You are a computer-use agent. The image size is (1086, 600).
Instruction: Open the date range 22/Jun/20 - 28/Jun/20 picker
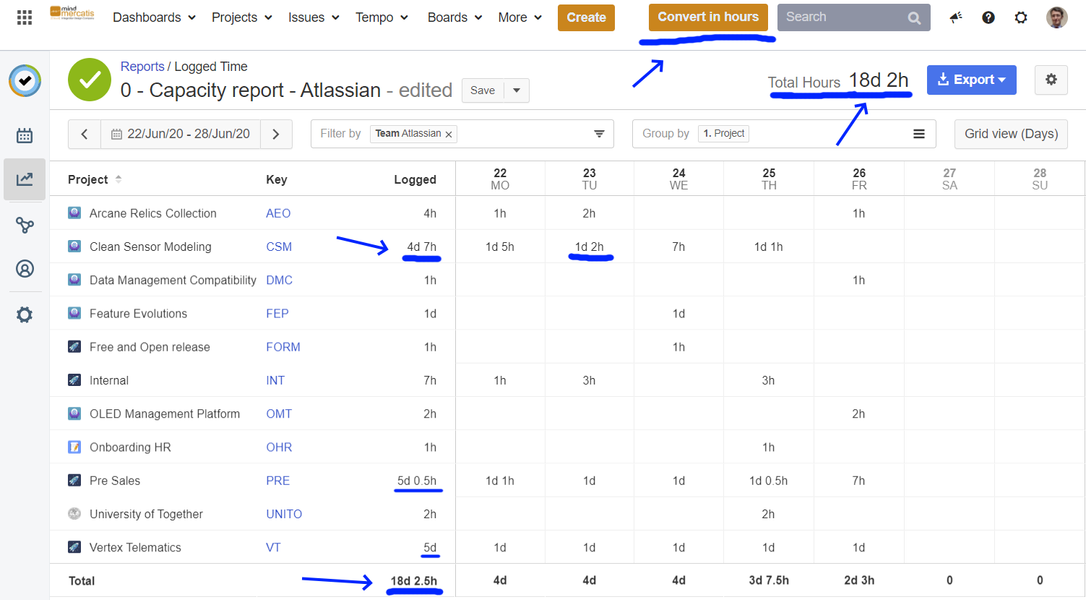[181, 134]
